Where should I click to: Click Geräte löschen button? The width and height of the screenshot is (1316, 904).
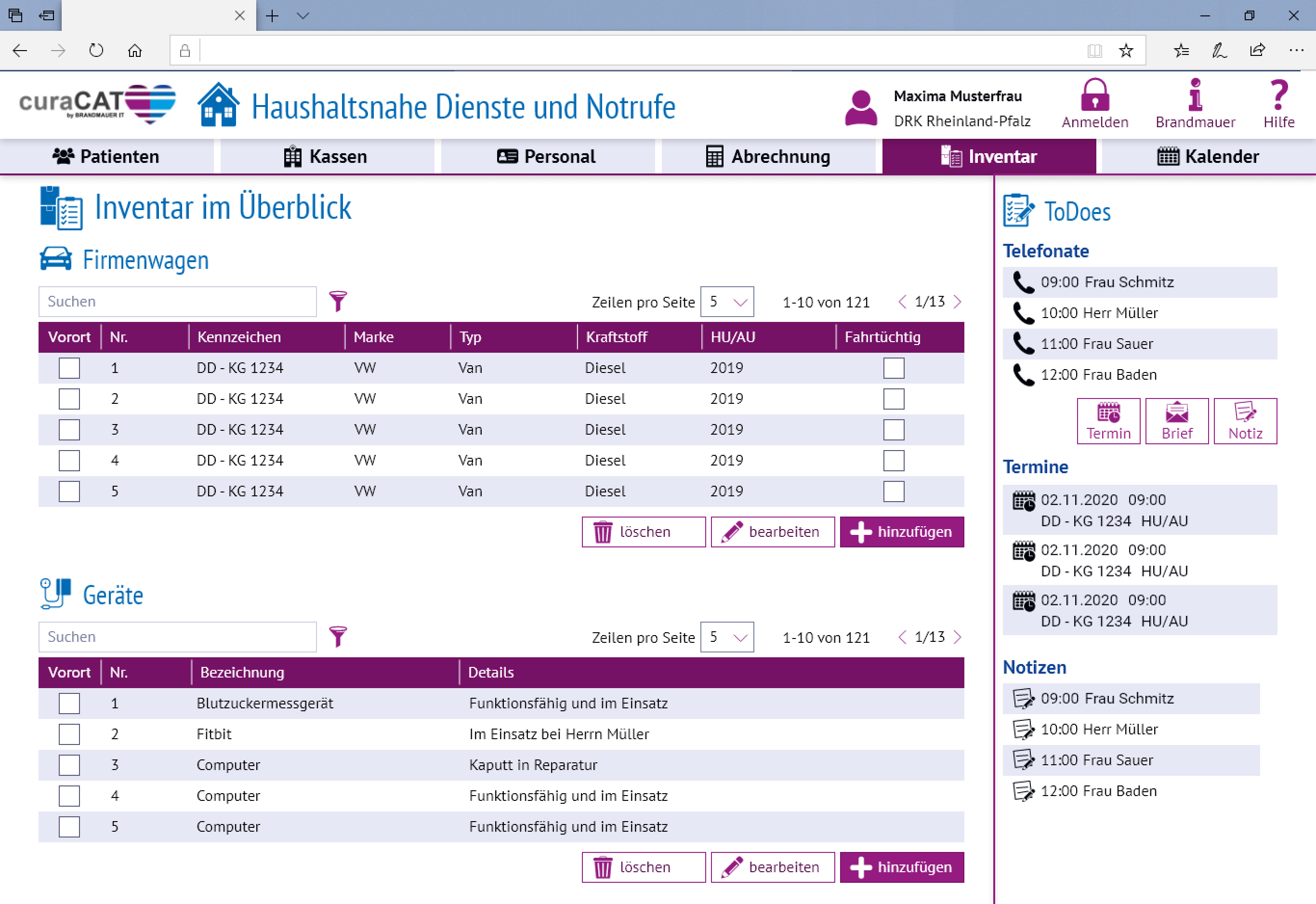tap(644, 867)
